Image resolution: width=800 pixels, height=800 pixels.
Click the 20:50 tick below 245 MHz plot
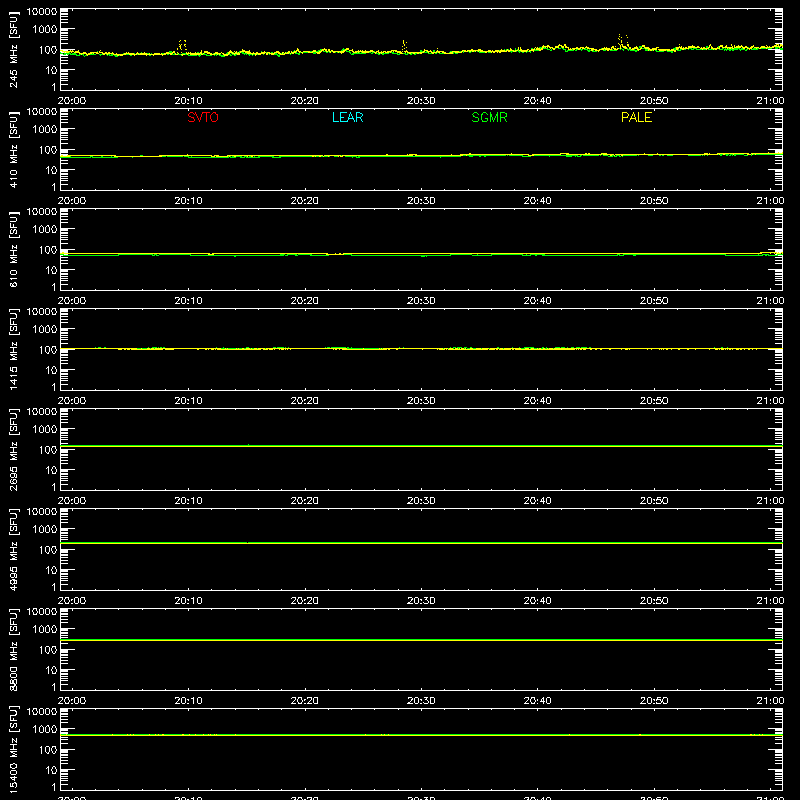tap(654, 101)
